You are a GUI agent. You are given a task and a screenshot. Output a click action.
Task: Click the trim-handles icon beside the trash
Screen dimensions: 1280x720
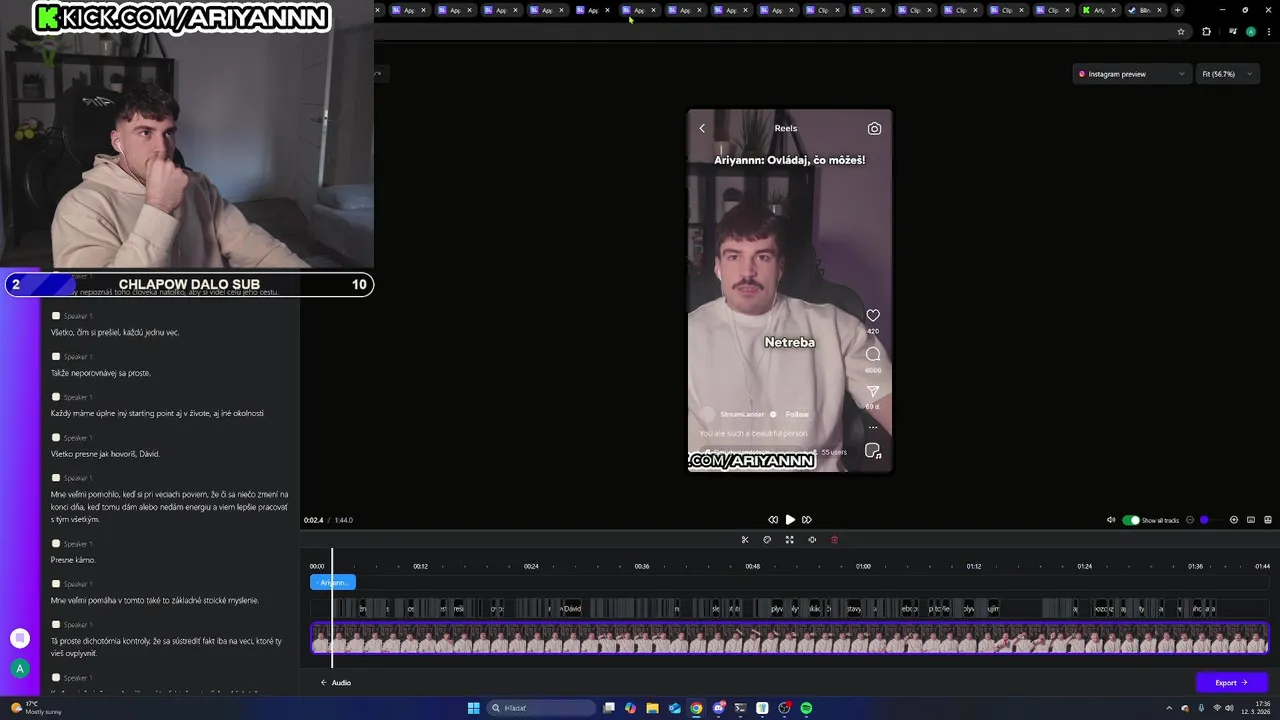coord(812,540)
